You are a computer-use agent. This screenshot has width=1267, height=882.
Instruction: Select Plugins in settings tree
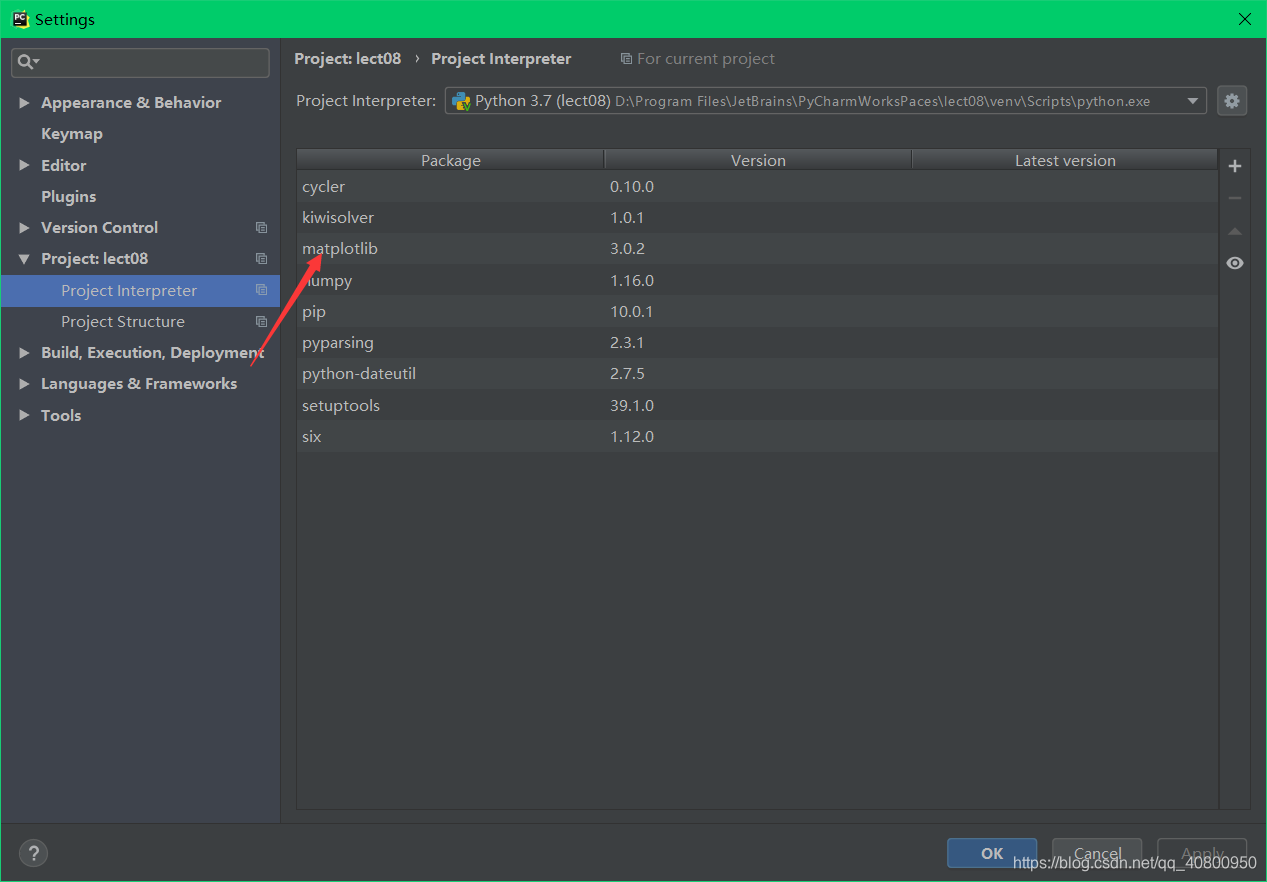68,196
